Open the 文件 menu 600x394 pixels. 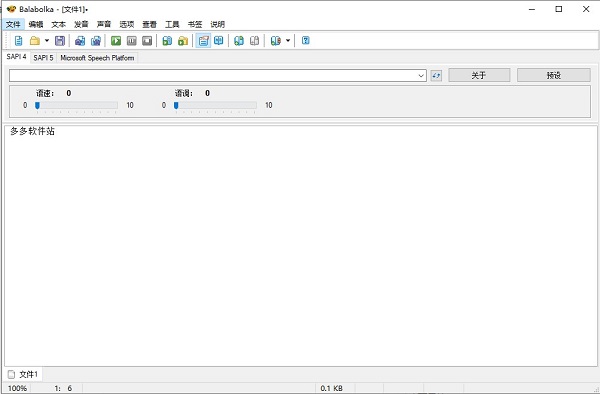pos(13,24)
